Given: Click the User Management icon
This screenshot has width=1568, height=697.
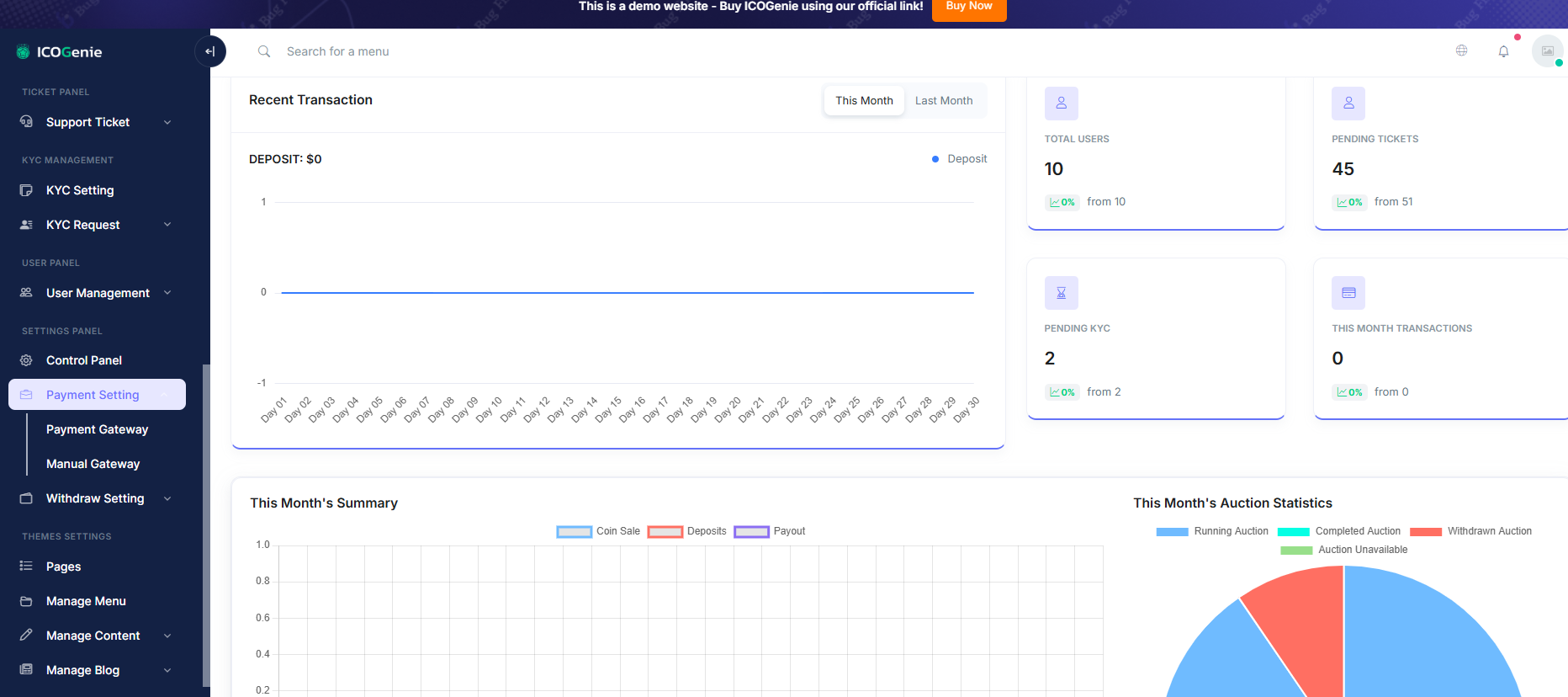Looking at the screenshot, I should pyautogui.click(x=26, y=293).
